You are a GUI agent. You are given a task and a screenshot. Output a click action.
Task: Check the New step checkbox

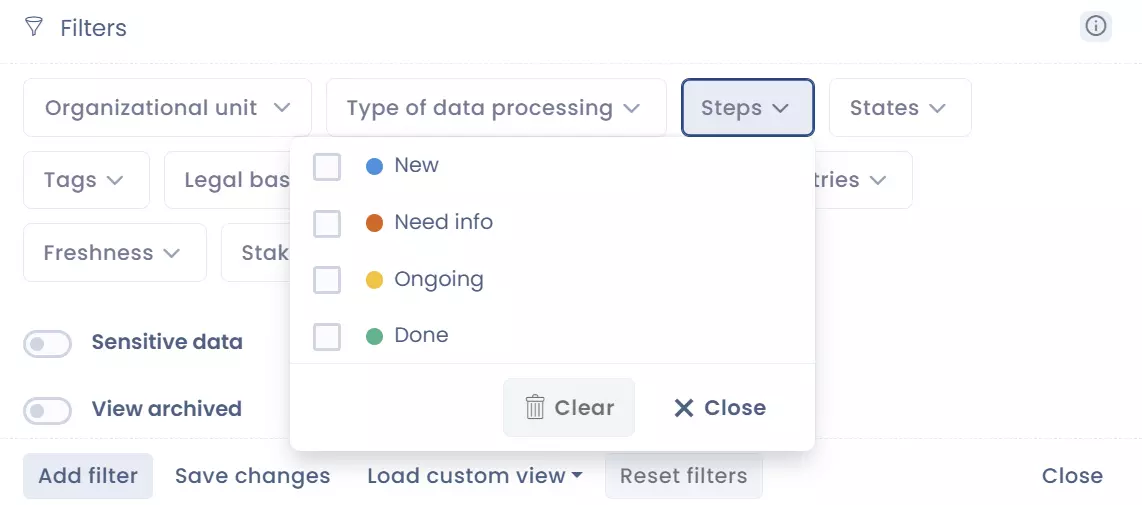[327, 166]
